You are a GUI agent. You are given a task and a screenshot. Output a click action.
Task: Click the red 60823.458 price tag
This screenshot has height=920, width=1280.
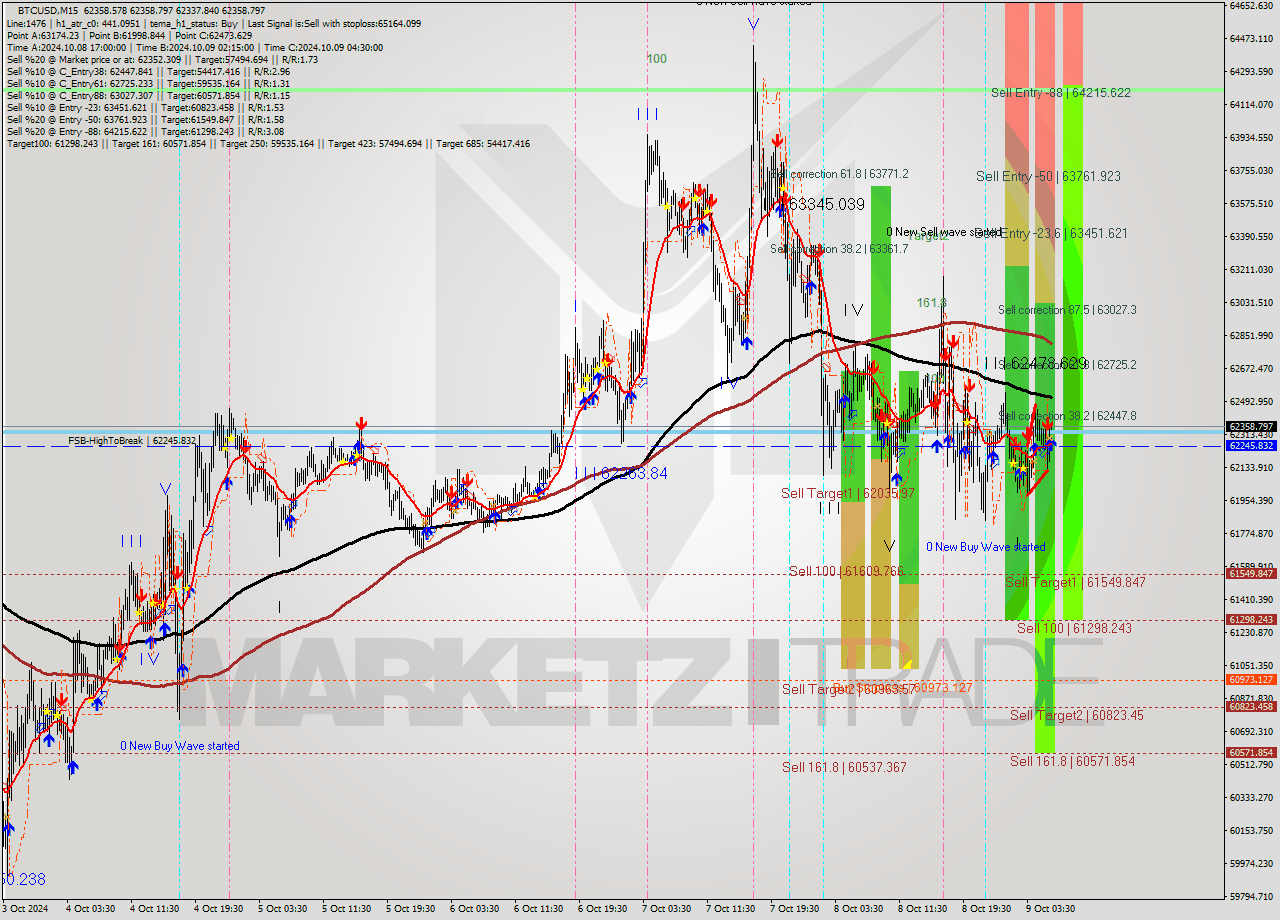1251,707
